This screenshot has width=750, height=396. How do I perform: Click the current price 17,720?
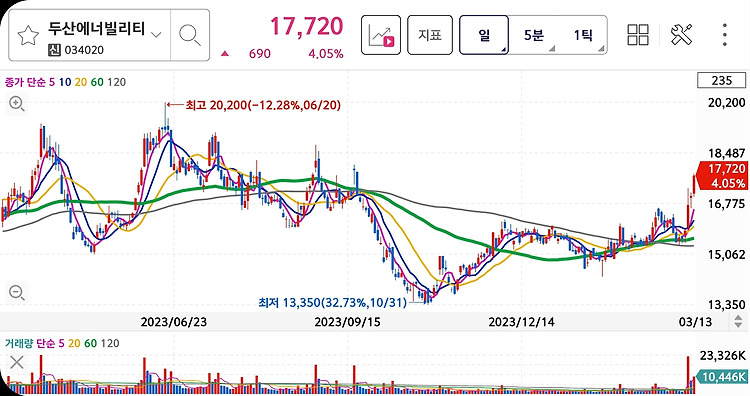pyautogui.click(x=307, y=26)
